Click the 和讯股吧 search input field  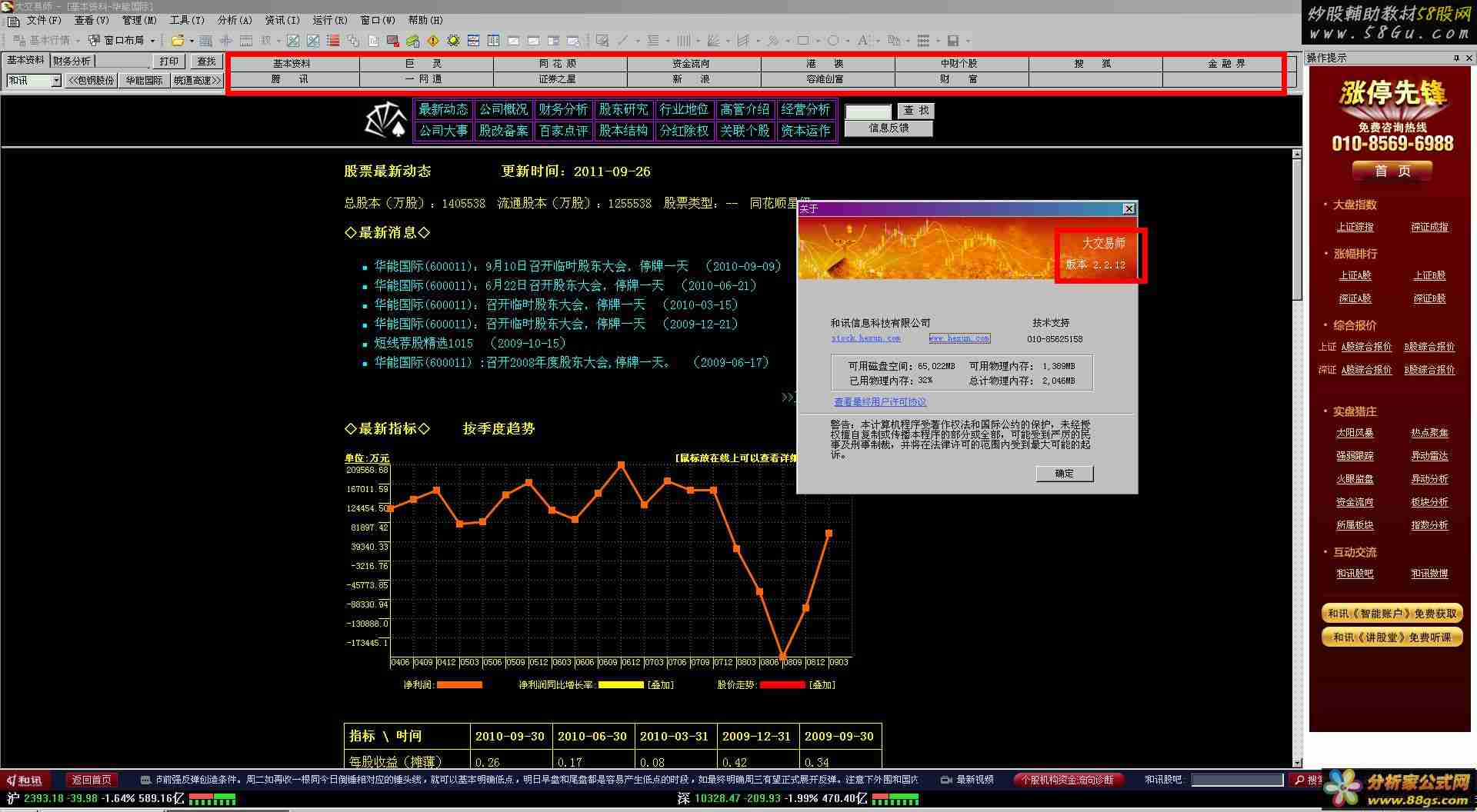pyautogui.click(x=1237, y=780)
